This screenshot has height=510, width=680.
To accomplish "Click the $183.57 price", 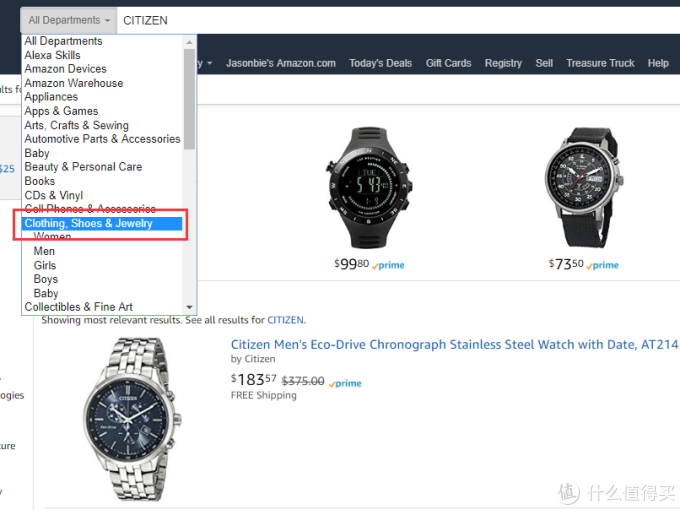I will (x=253, y=380).
